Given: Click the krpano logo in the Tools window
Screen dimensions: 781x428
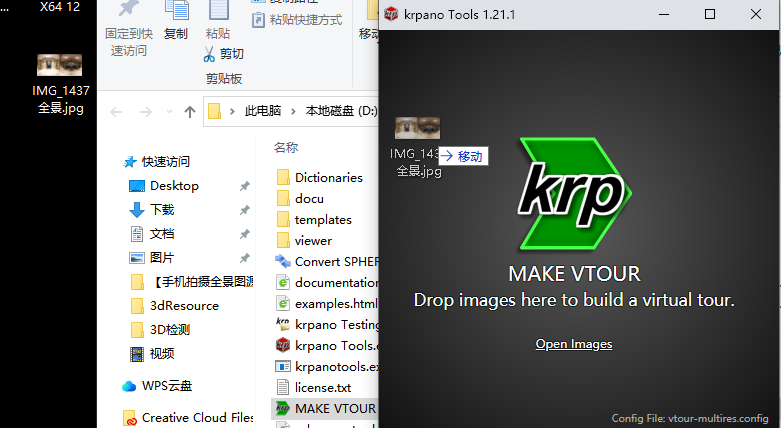Looking at the screenshot, I should tap(575, 193).
